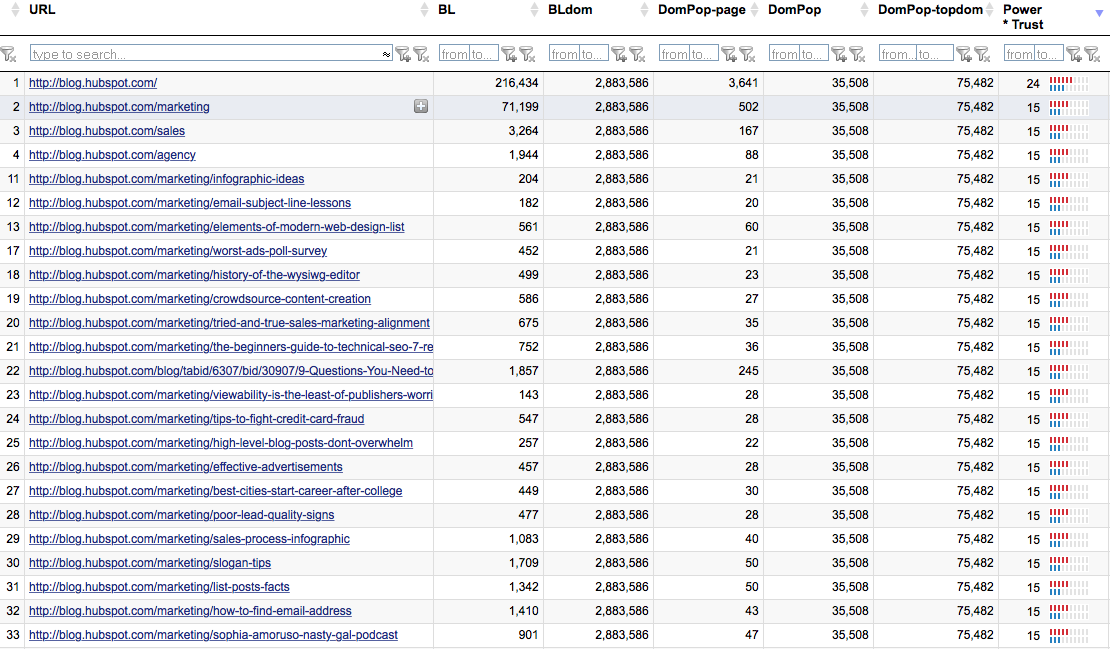Open the blog.hubspot.com/ root link
Image resolution: width=1110 pixels, height=649 pixels.
(x=93, y=83)
